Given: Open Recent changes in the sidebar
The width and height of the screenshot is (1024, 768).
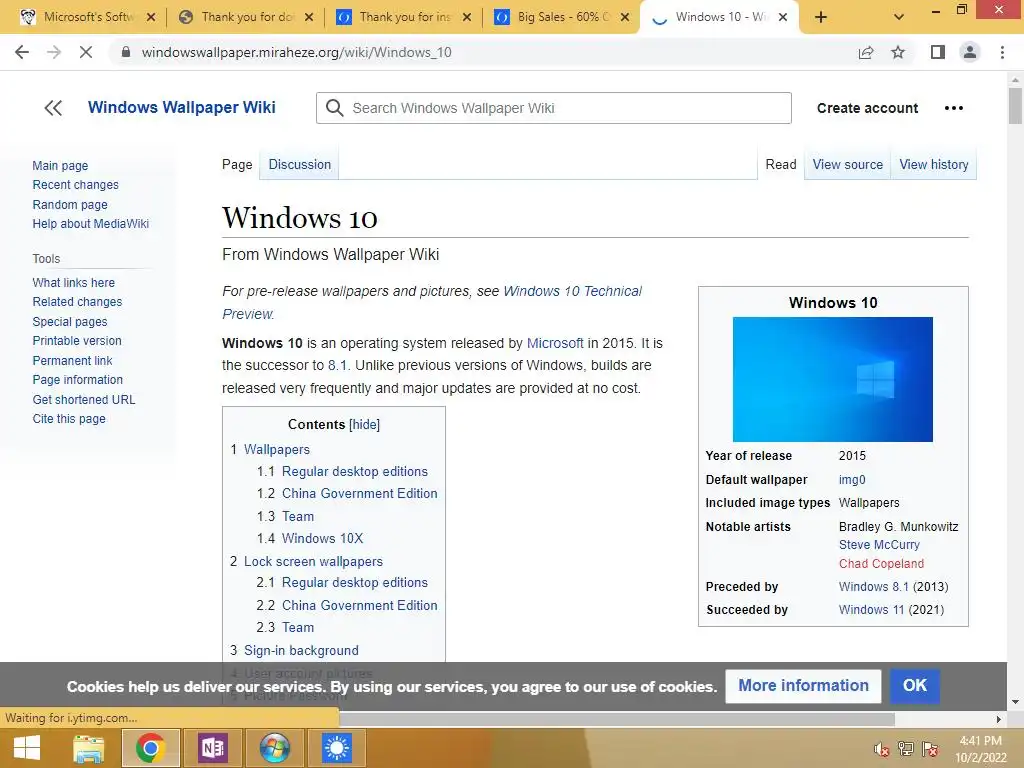Looking at the screenshot, I should [x=76, y=185].
